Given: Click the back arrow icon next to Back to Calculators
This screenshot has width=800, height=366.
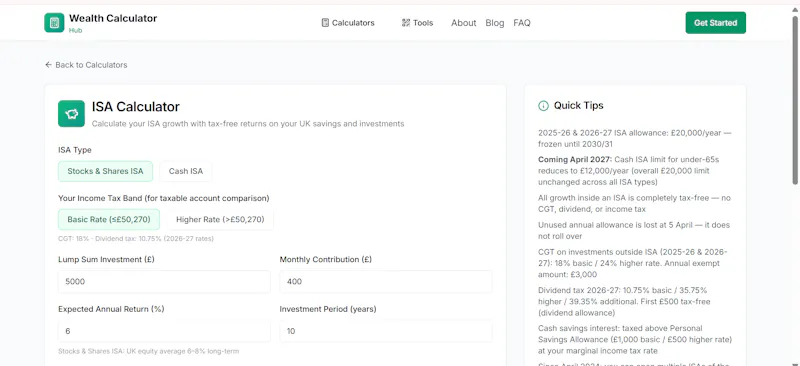Looking at the screenshot, I should coord(48,65).
